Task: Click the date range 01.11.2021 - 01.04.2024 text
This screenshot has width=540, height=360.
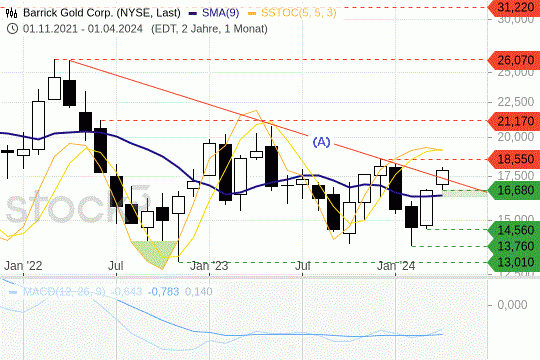Action: pyautogui.click(x=83, y=29)
